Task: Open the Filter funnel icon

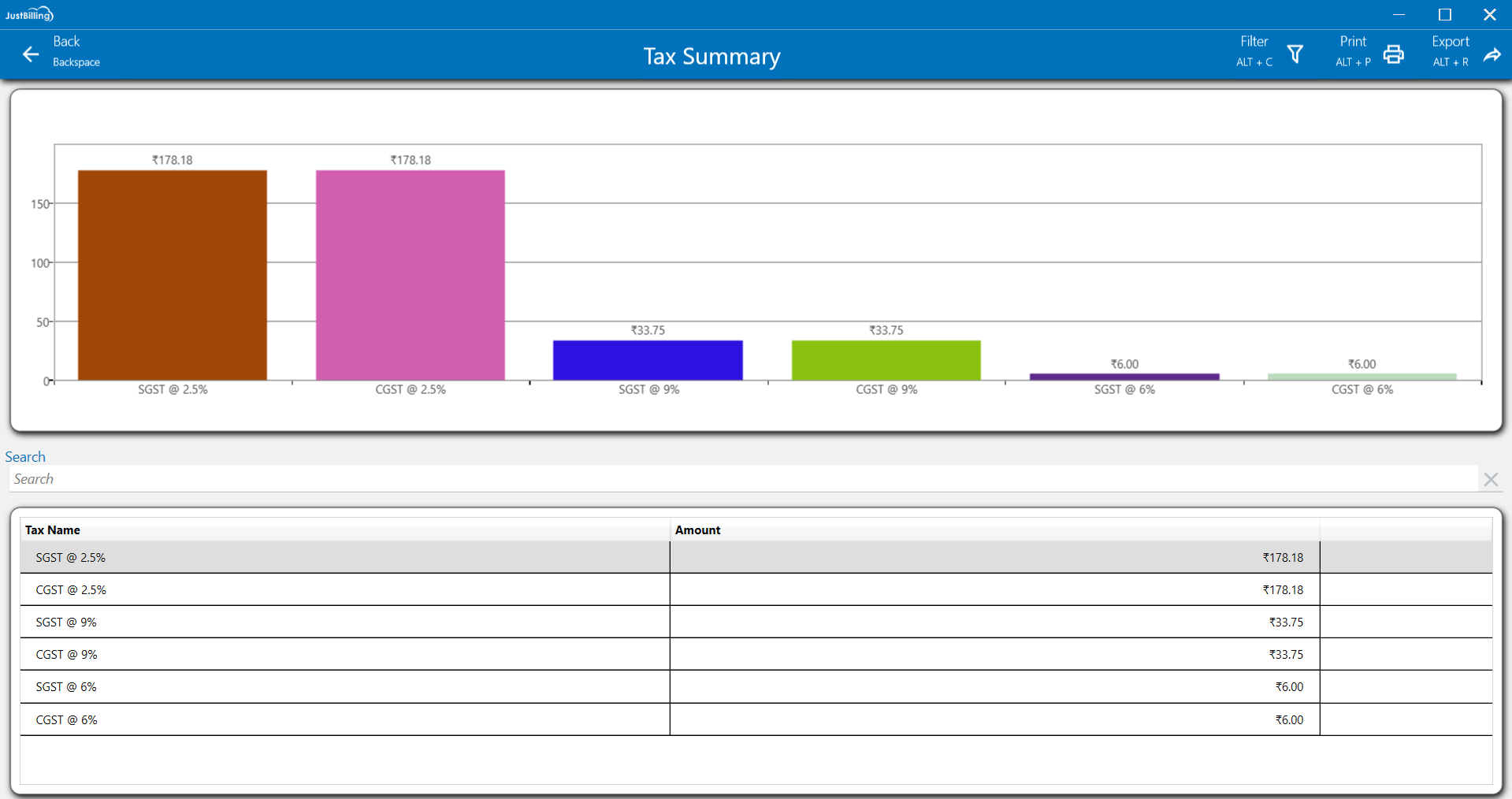Action: coord(1295,54)
